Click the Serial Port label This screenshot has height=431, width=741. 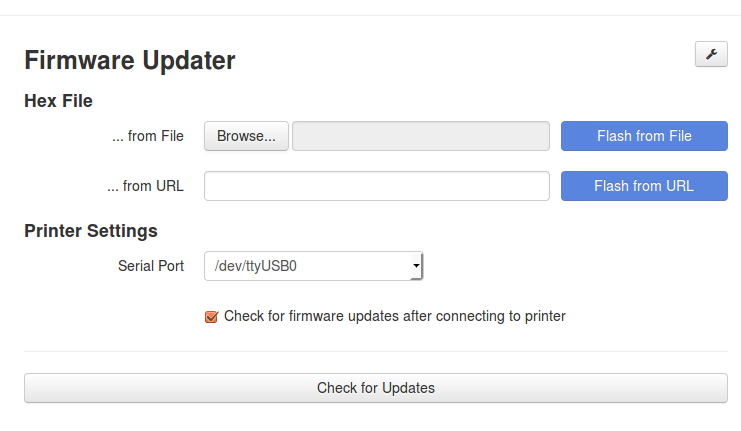pos(151,266)
